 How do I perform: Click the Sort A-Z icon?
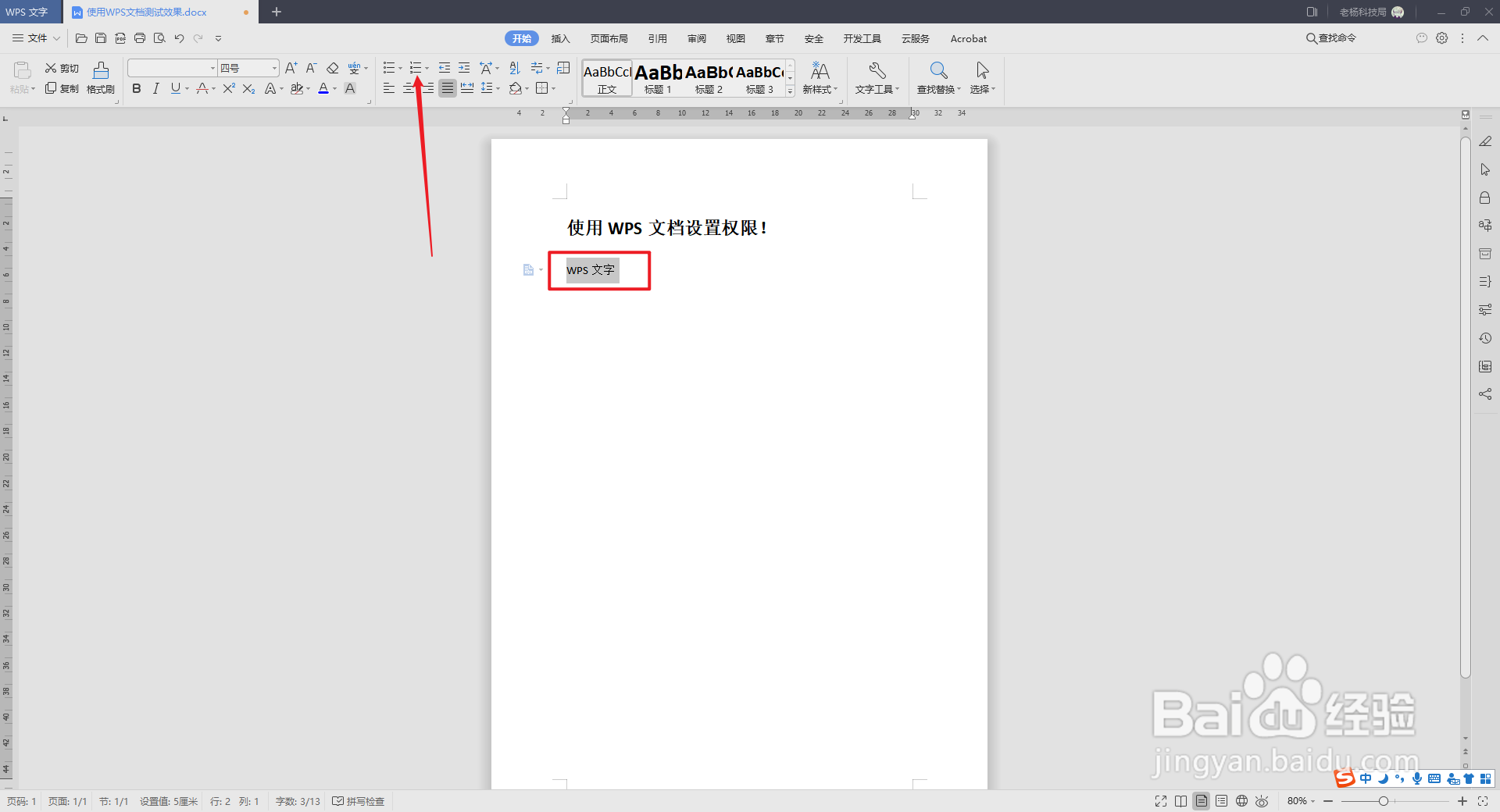[514, 68]
